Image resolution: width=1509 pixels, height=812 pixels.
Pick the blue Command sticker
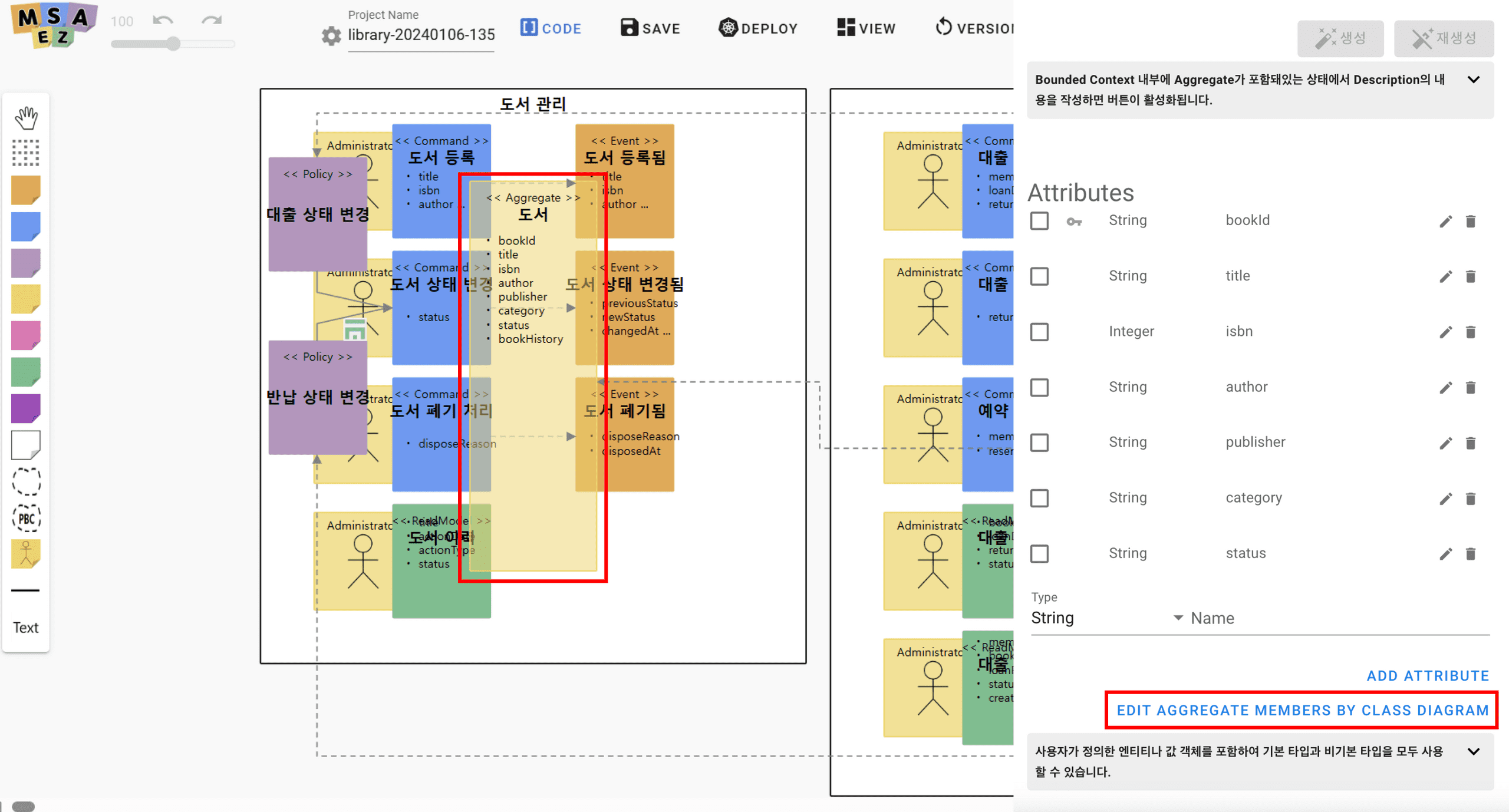pos(26,226)
